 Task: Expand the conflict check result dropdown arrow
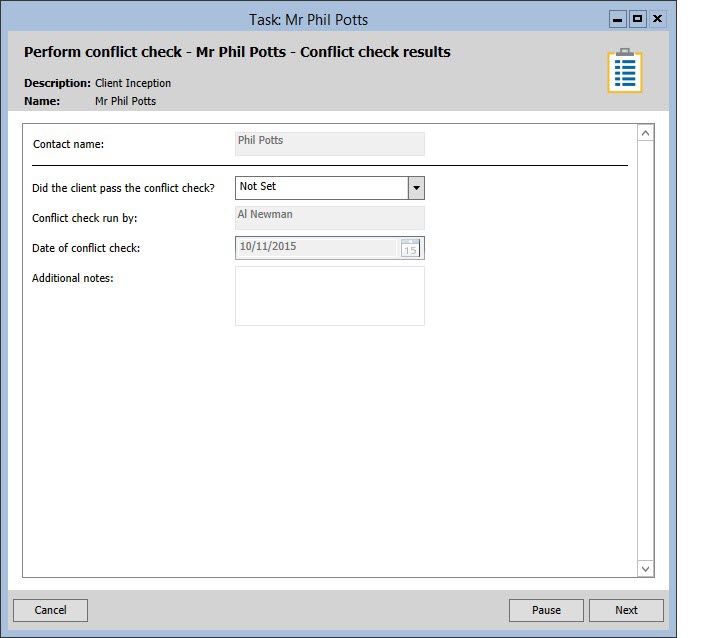coord(416,188)
